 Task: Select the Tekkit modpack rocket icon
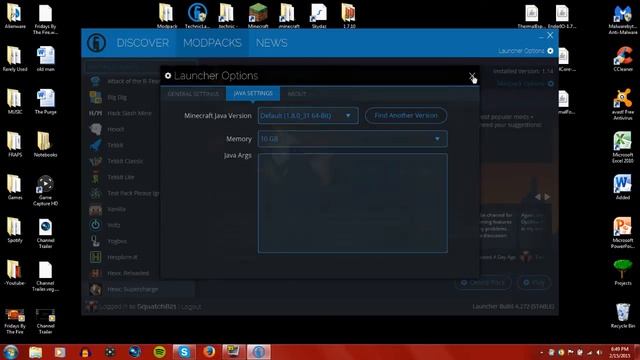[96, 145]
